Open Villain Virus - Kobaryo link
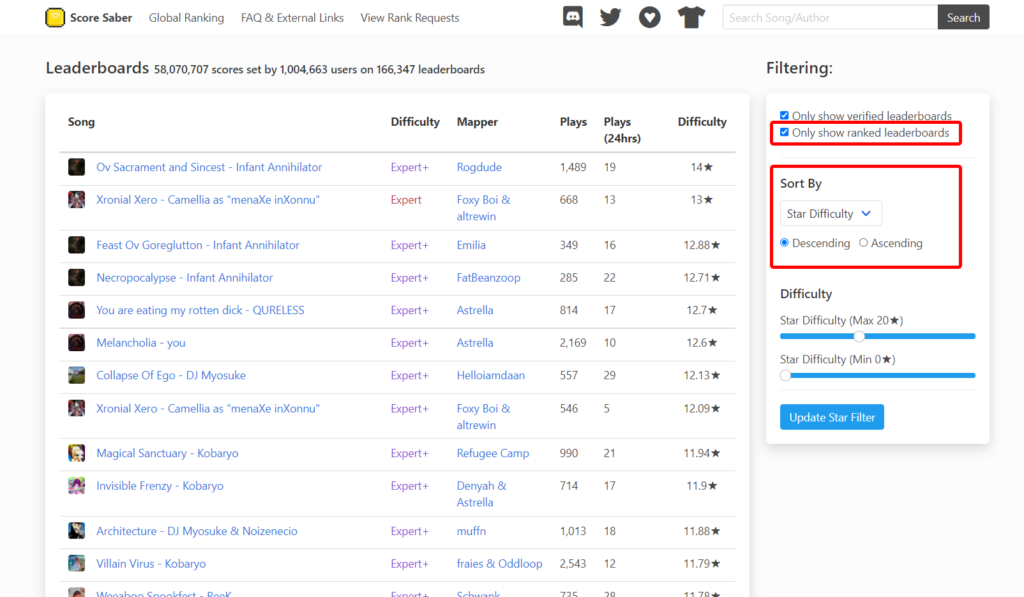1024x597 pixels. [x=151, y=564]
